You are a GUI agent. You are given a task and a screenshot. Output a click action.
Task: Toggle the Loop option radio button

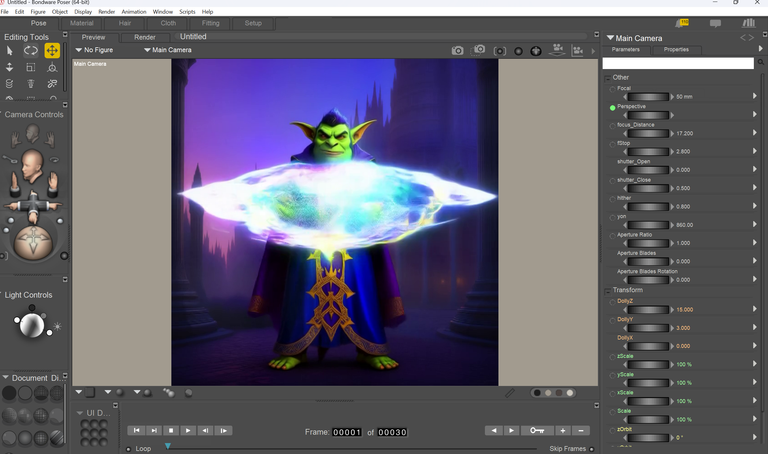pyautogui.click(x=128, y=449)
